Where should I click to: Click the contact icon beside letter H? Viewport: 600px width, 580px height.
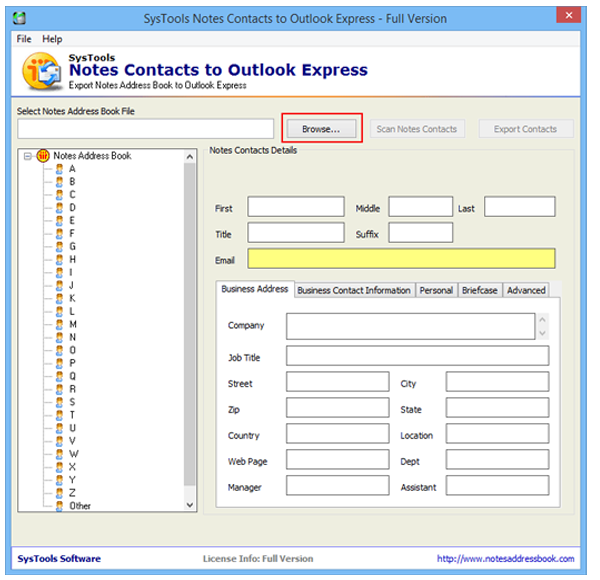pyautogui.click(x=59, y=259)
